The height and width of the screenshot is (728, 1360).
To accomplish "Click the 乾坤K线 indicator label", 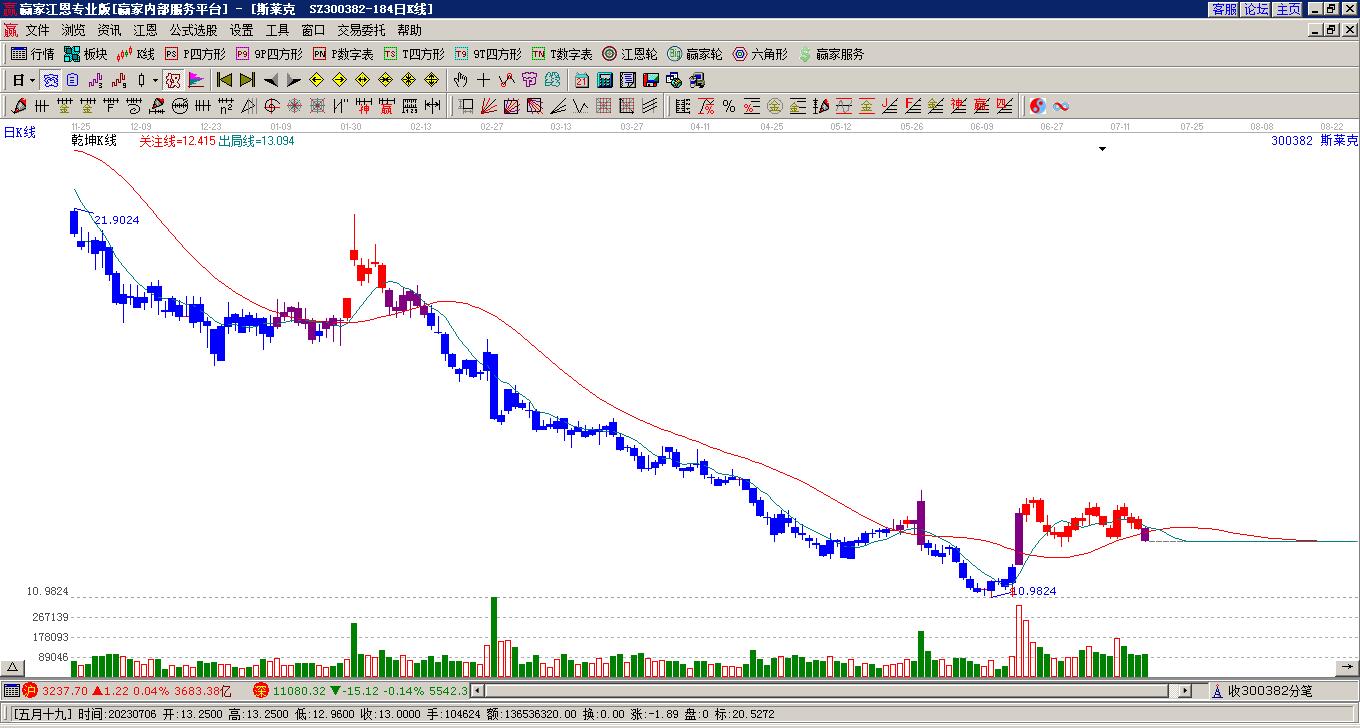I will 94,141.
